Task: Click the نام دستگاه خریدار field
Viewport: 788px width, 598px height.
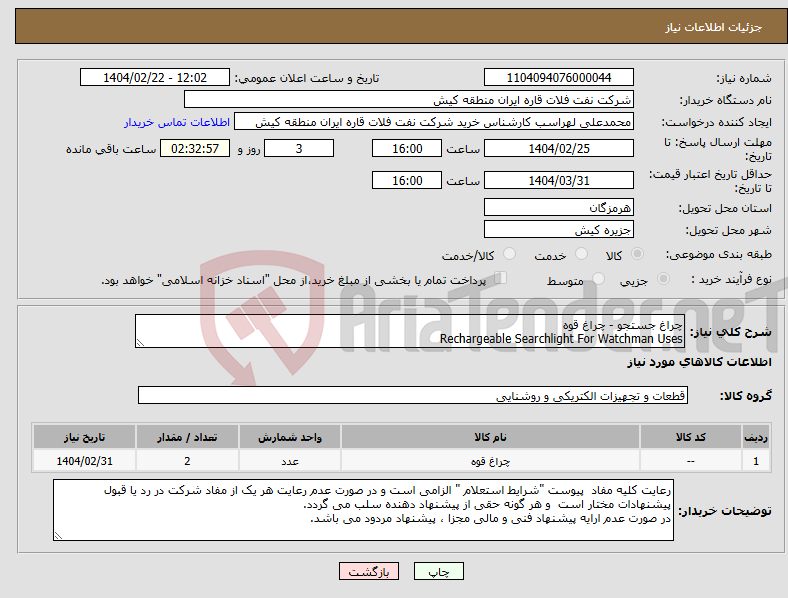Action: 409,99
